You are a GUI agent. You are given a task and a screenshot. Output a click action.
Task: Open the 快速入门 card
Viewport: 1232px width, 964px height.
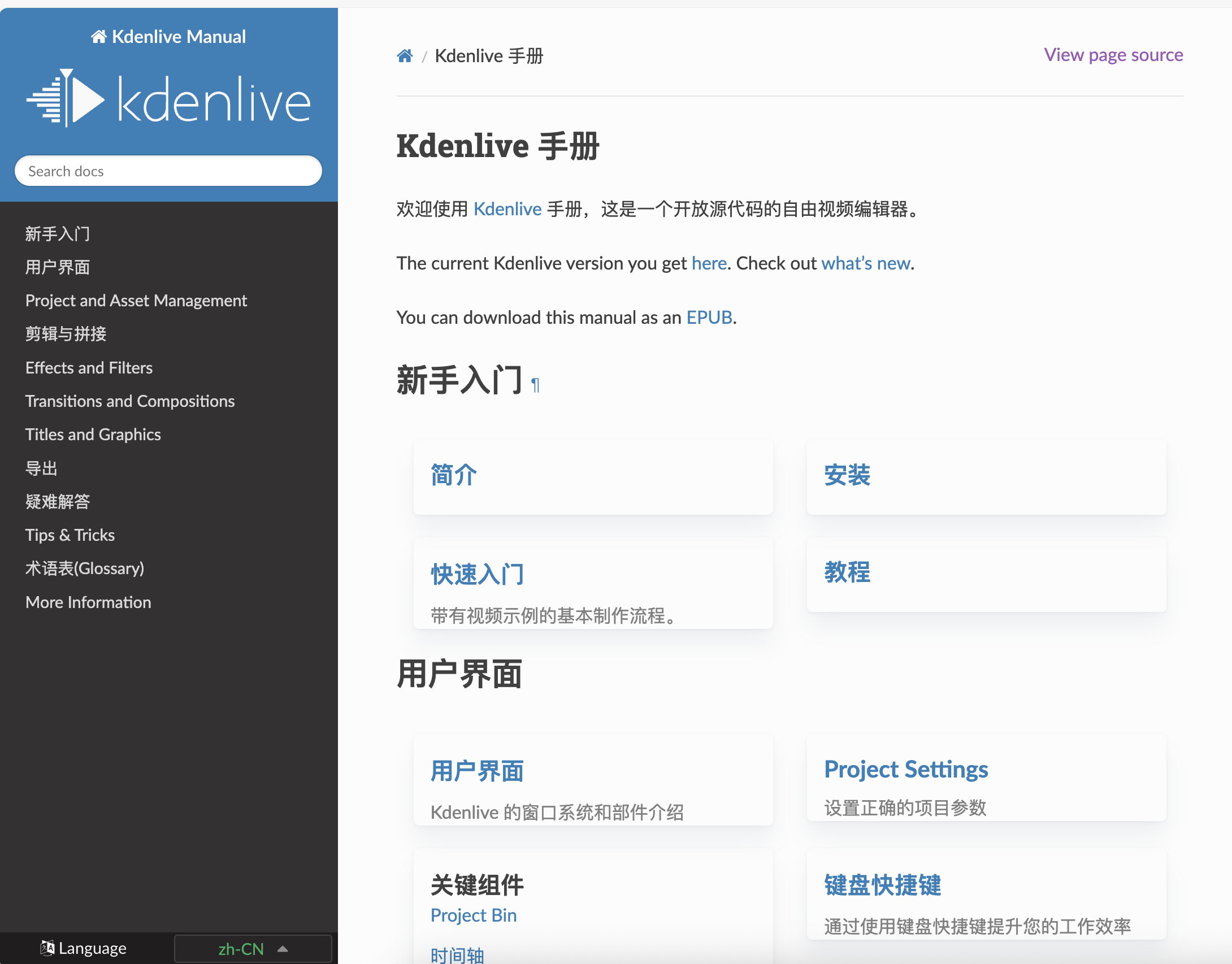point(478,574)
